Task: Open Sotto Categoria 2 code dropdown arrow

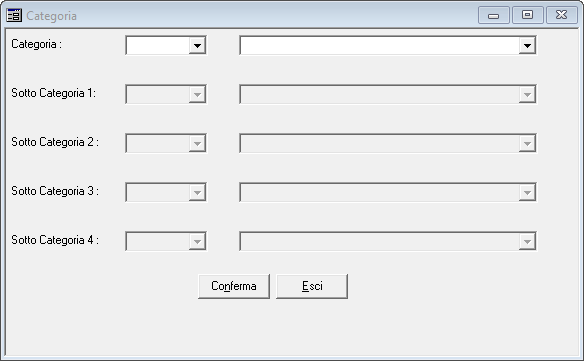Action: (x=197, y=143)
